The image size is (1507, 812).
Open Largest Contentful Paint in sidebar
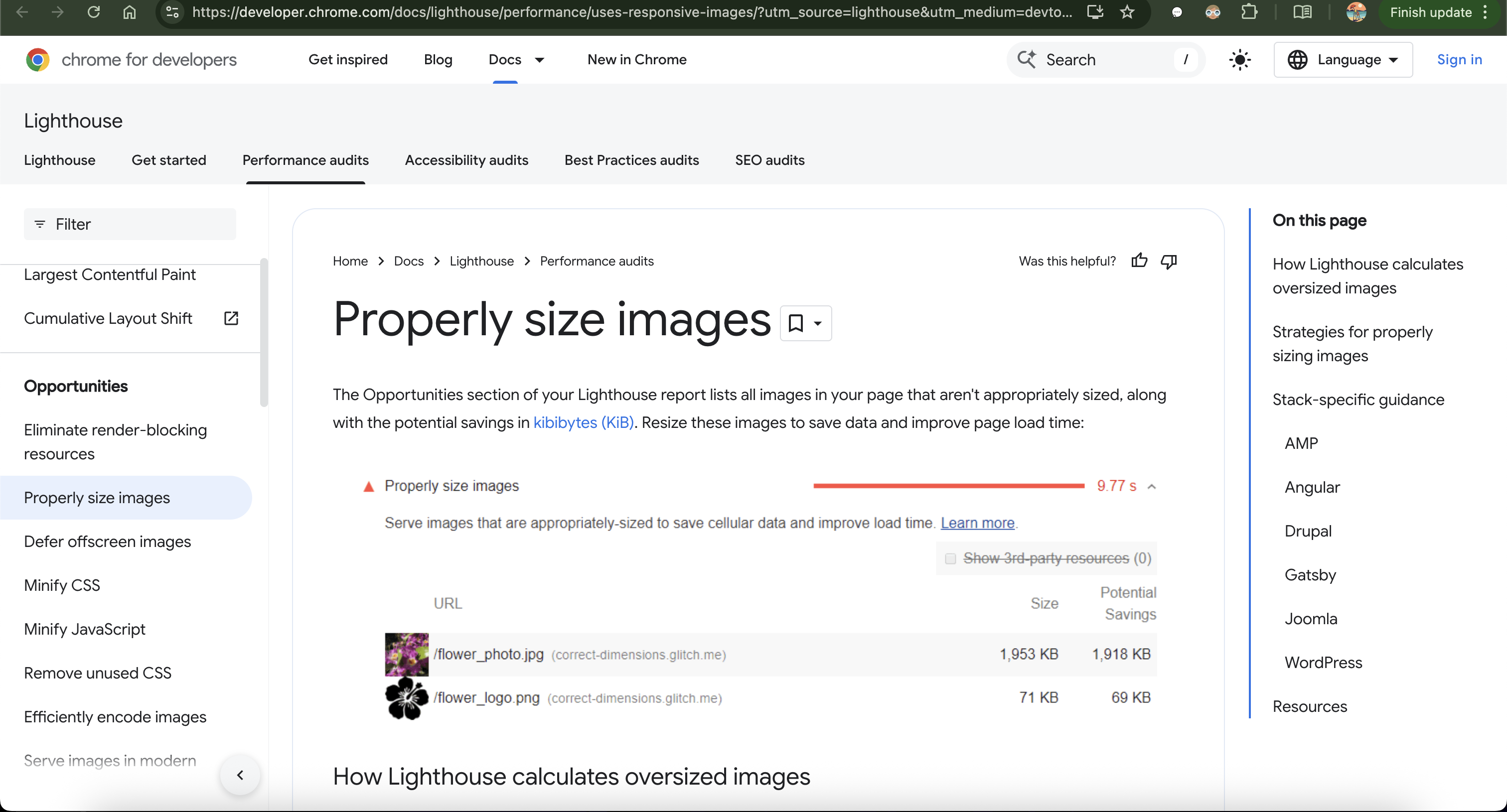pyautogui.click(x=110, y=275)
